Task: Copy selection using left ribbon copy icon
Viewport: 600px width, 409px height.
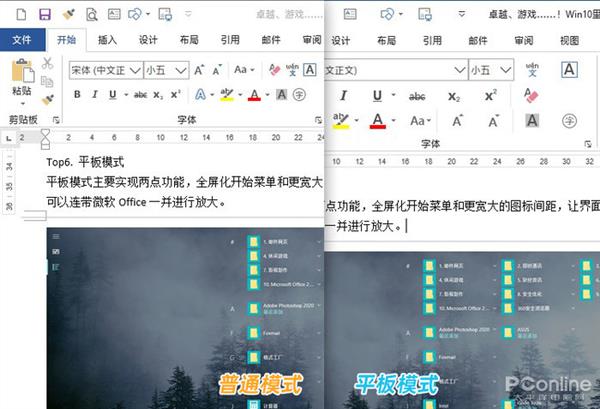Action: (x=47, y=81)
